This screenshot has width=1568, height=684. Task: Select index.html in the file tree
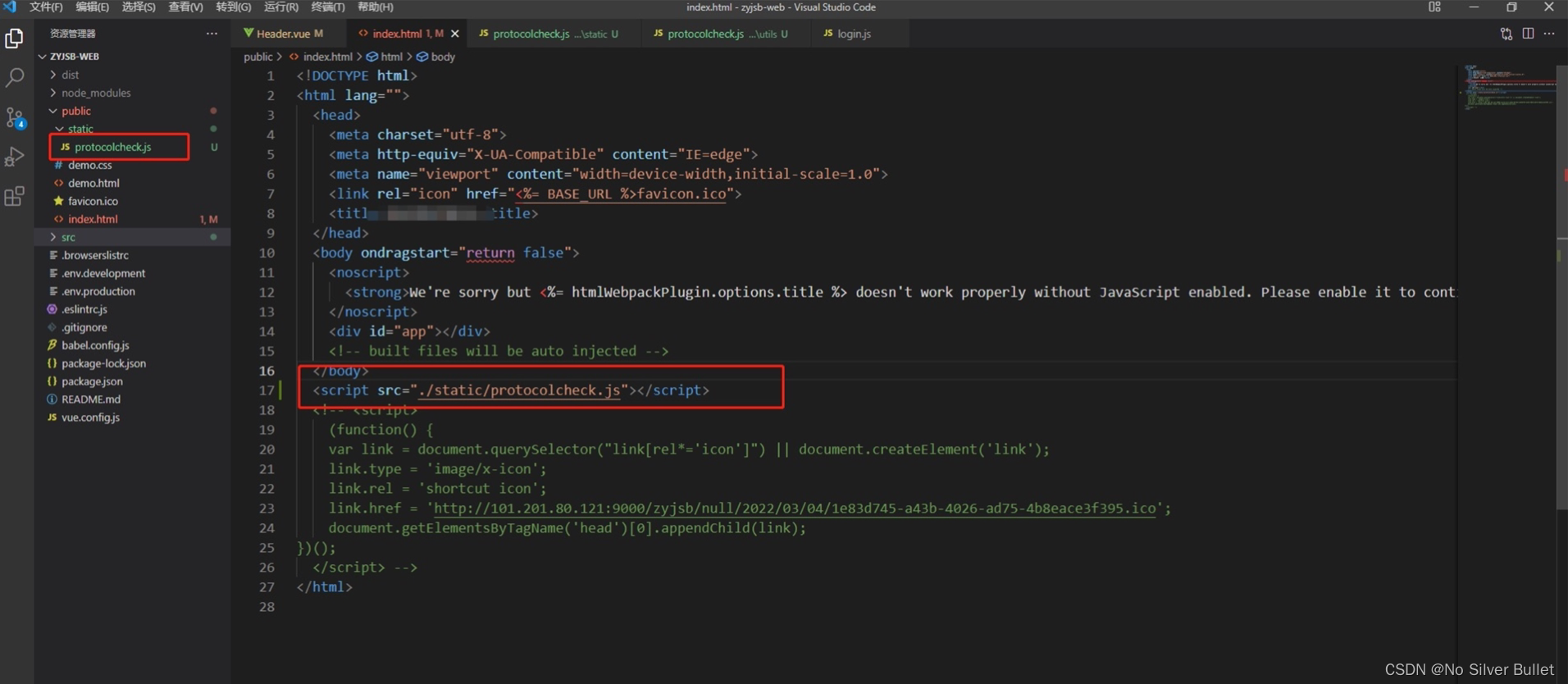[93, 219]
